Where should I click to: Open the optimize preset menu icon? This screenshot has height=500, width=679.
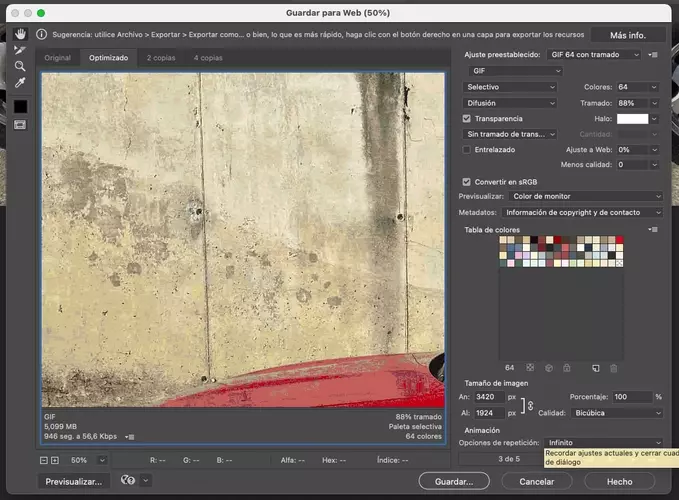653,55
